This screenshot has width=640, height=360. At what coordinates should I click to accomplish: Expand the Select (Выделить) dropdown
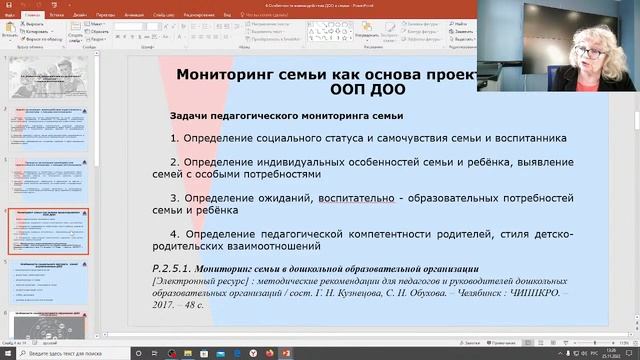click(x=462, y=39)
